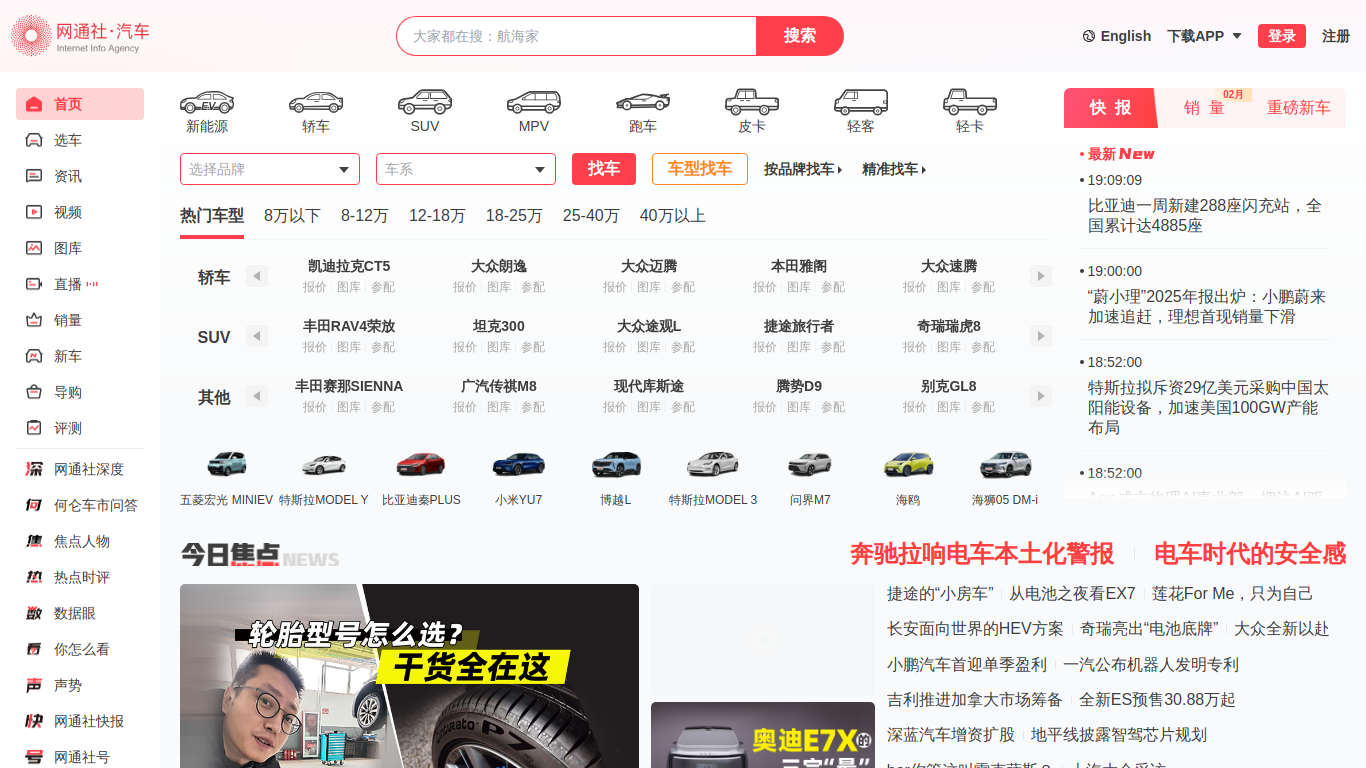
Task: Click the red 找车 button
Action: point(604,169)
